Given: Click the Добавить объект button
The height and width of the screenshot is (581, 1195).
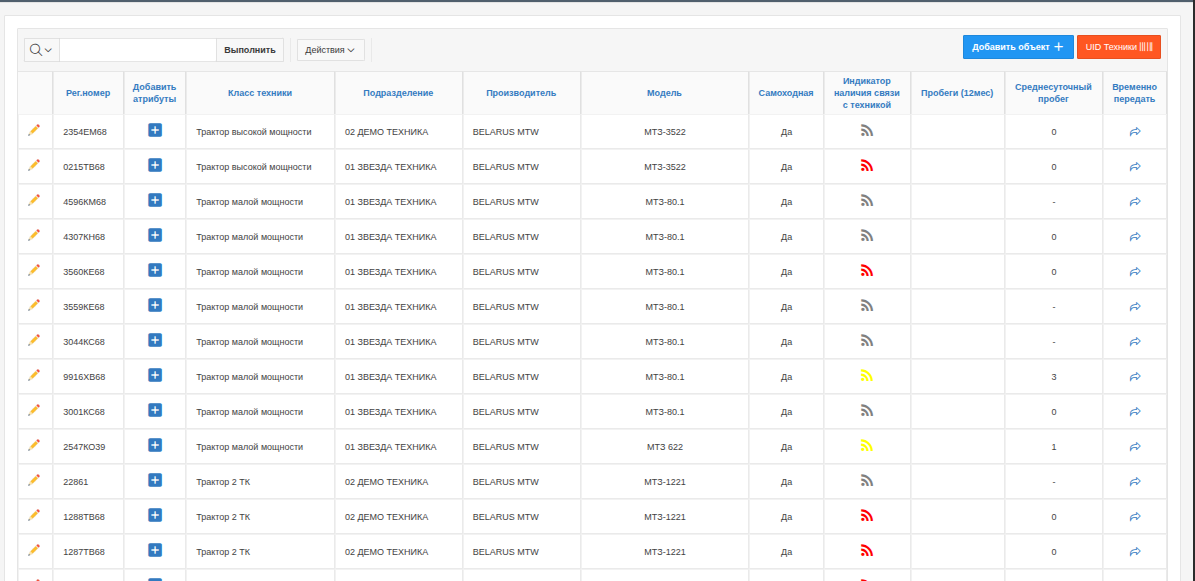Looking at the screenshot, I should (1017, 47).
